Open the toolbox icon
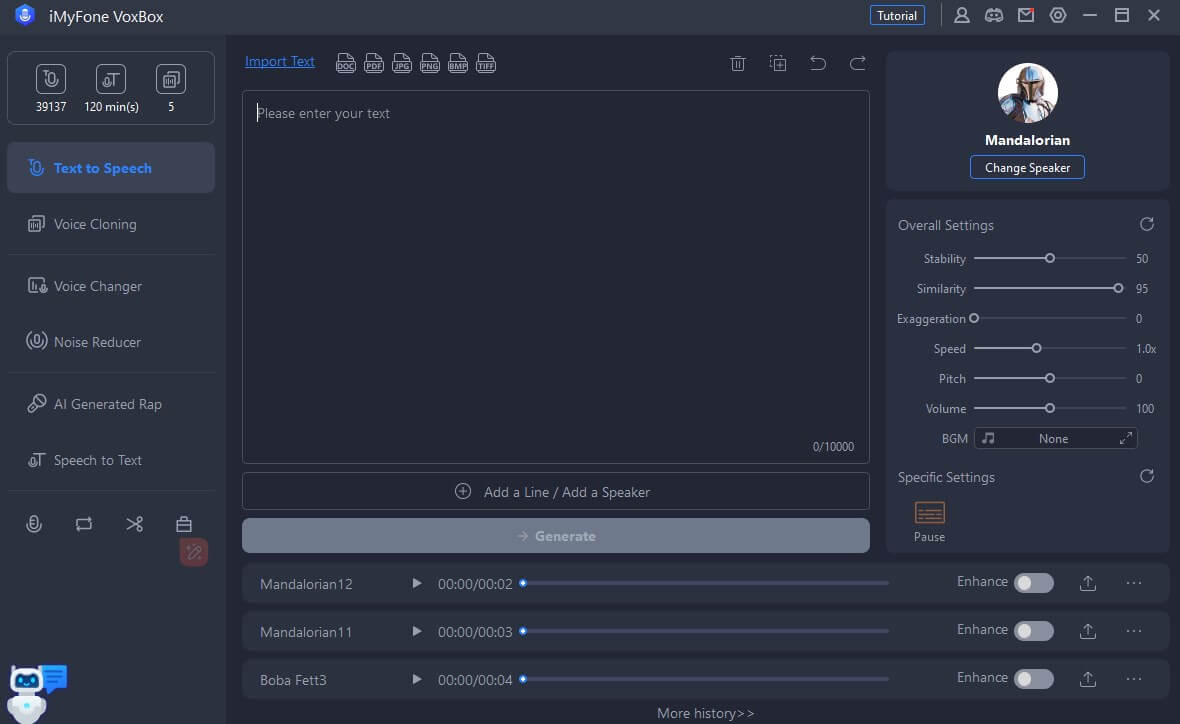1180x724 pixels. (184, 524)
